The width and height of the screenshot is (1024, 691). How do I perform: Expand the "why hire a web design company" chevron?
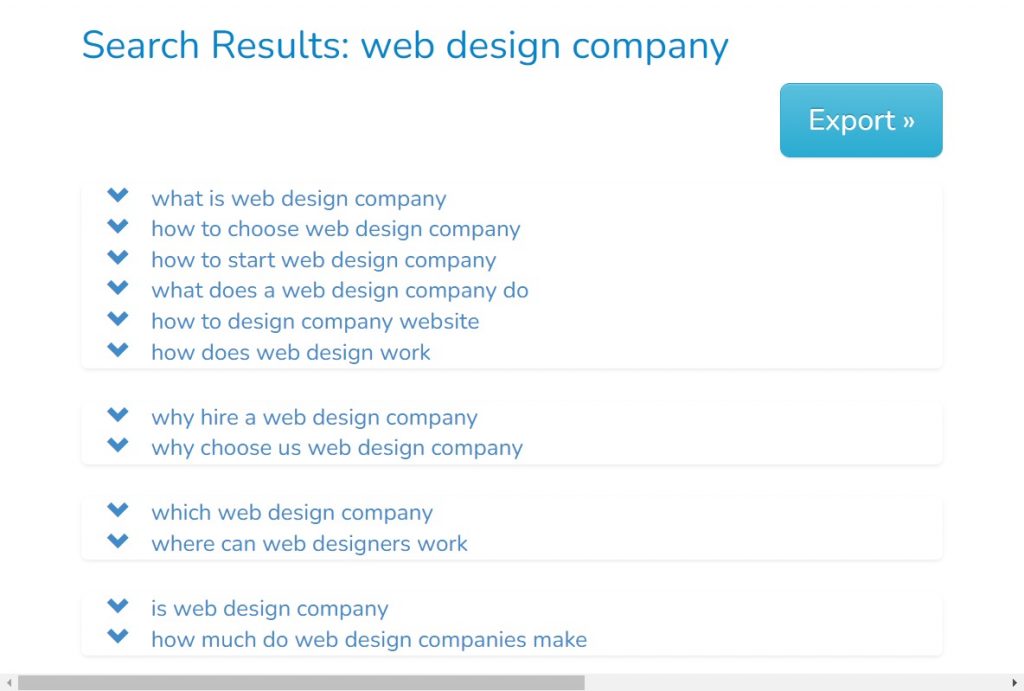[x=117, y=416]
